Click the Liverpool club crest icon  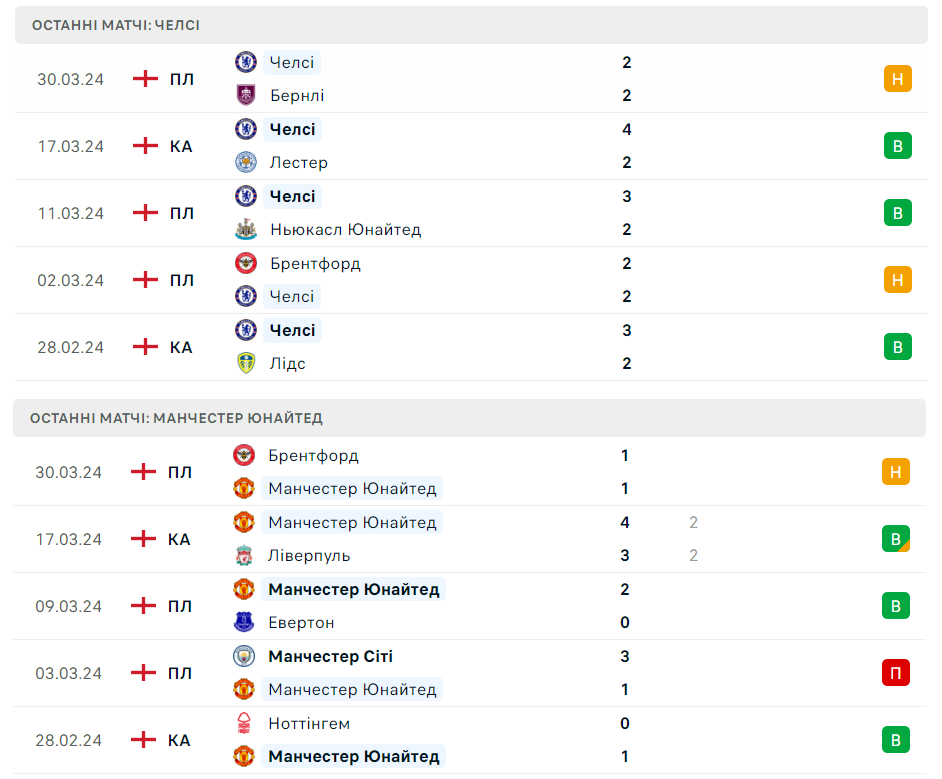(244, 555)
